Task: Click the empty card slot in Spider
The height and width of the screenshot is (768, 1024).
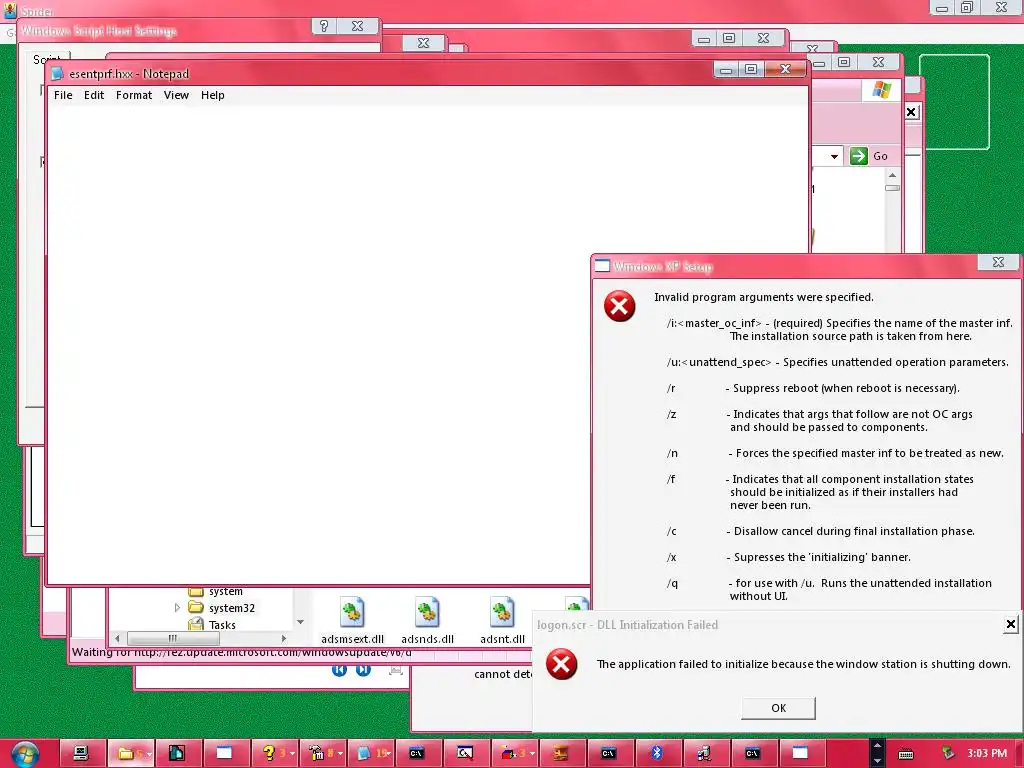Action: tap(954, 102)
